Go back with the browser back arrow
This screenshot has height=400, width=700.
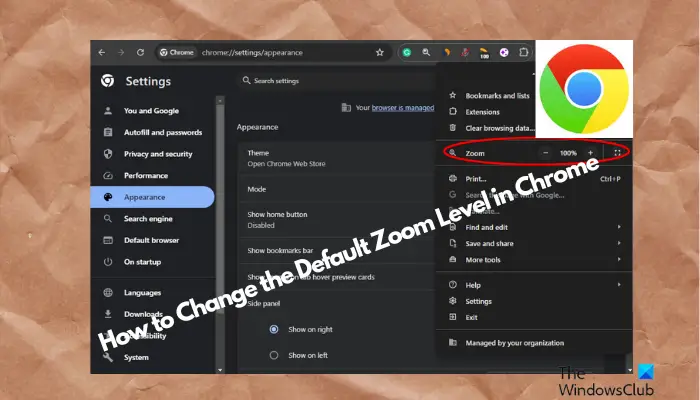pos(102,52)
